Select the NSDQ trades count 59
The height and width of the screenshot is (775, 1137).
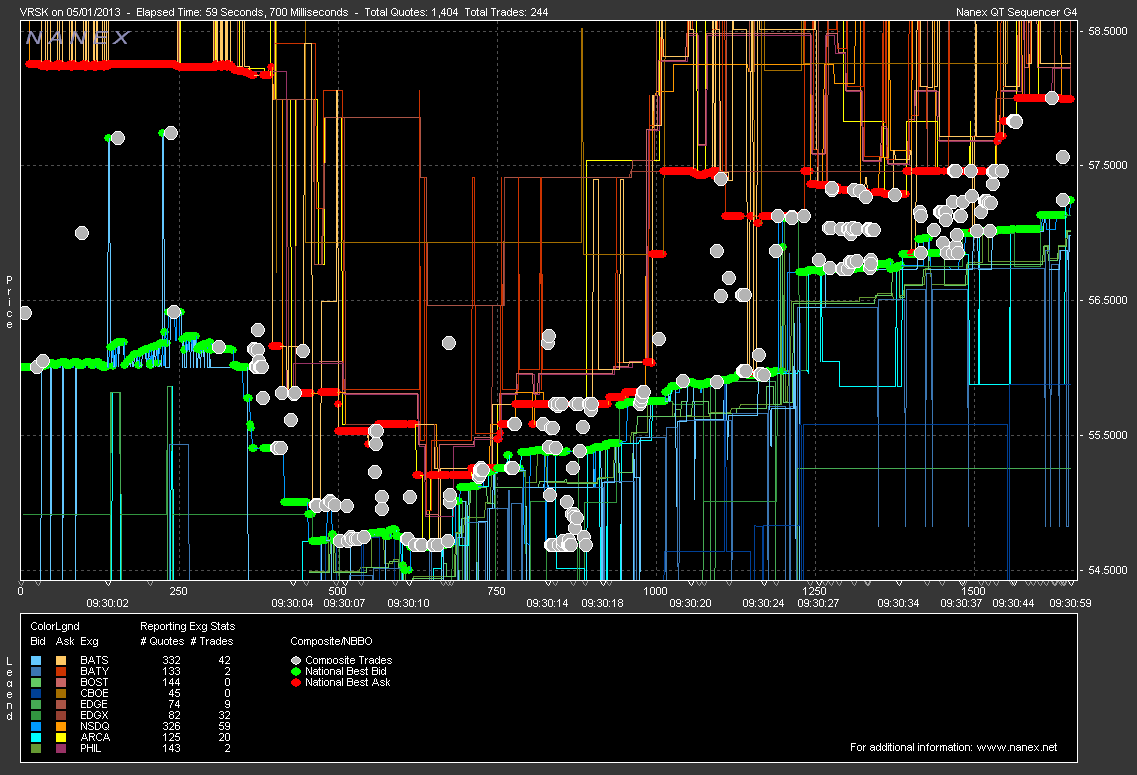[225, 726]
